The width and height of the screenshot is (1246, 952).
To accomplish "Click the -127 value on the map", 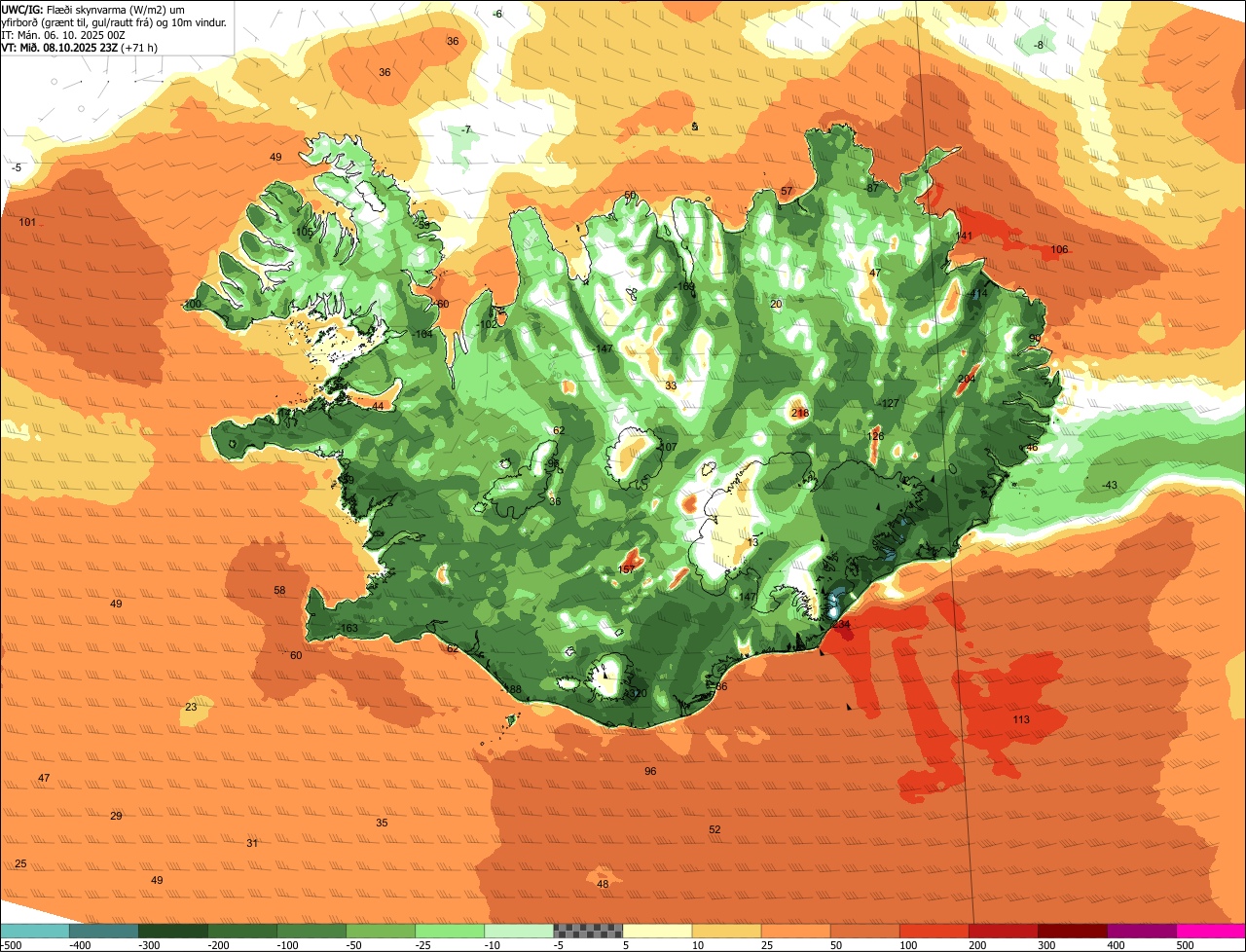I will [889, 404].
